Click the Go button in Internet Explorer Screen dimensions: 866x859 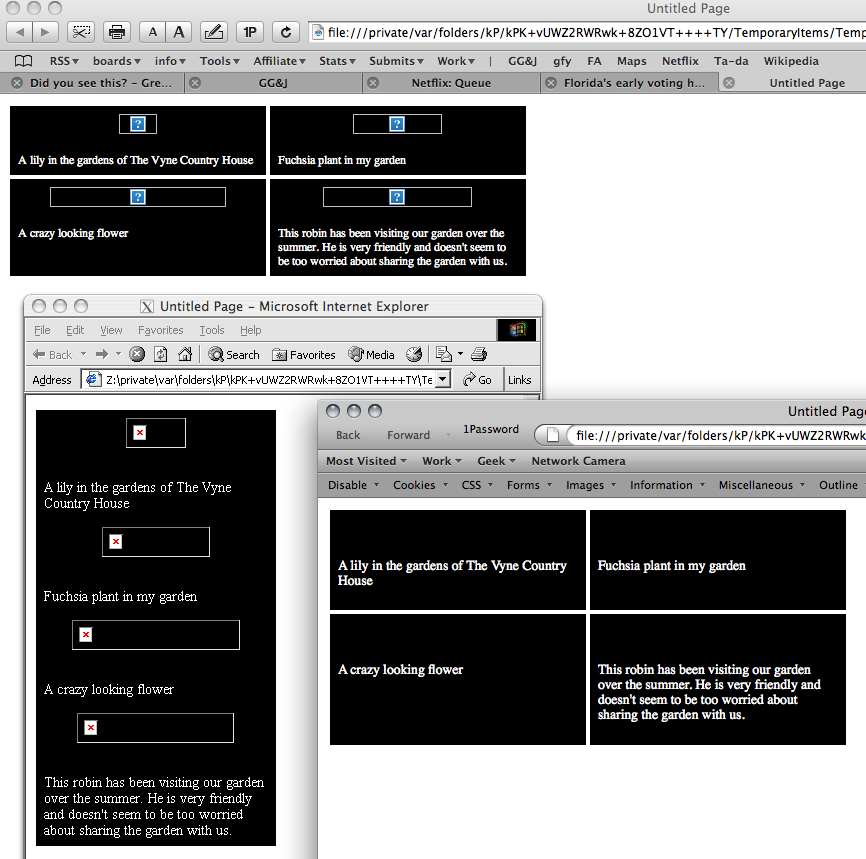[478, 380]
